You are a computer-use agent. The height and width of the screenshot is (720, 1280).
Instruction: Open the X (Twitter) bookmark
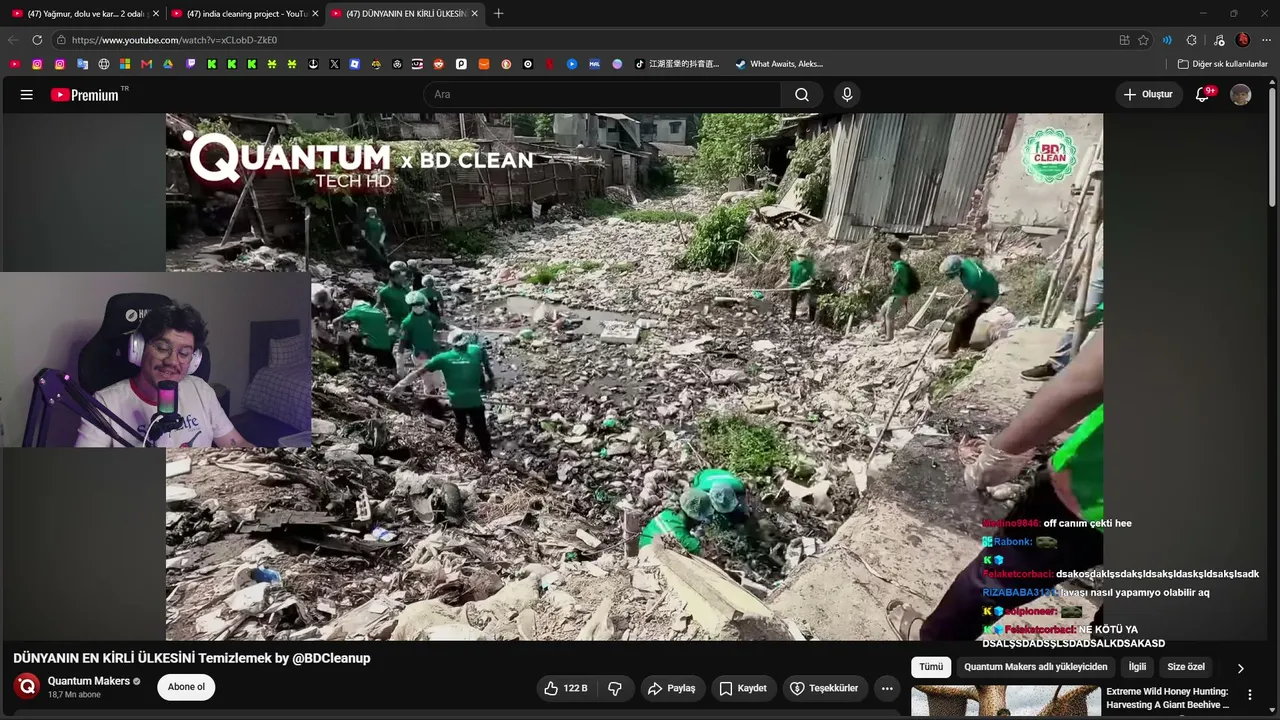coord(334,64)
